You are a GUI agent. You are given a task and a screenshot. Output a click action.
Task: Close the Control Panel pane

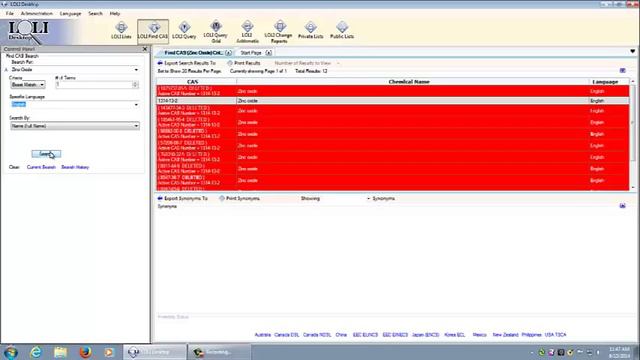pos(145,49)
